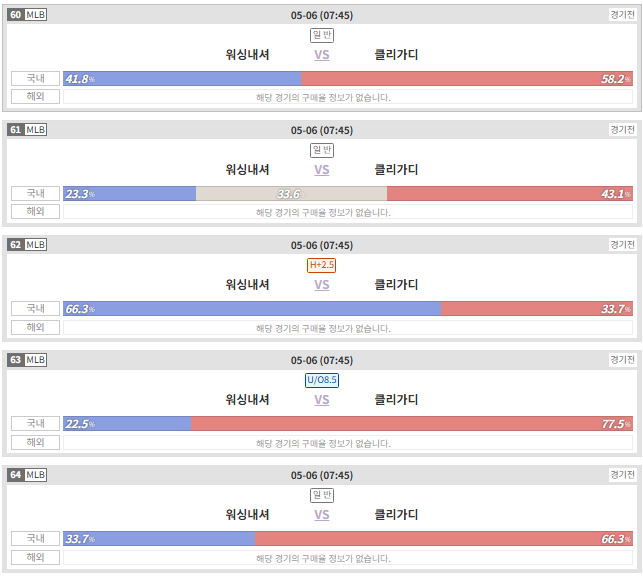The image size is (643, 576).
Task: Click the 77.5% red bar in match 63
Action: pyautogui.click(x=412, y=423)
